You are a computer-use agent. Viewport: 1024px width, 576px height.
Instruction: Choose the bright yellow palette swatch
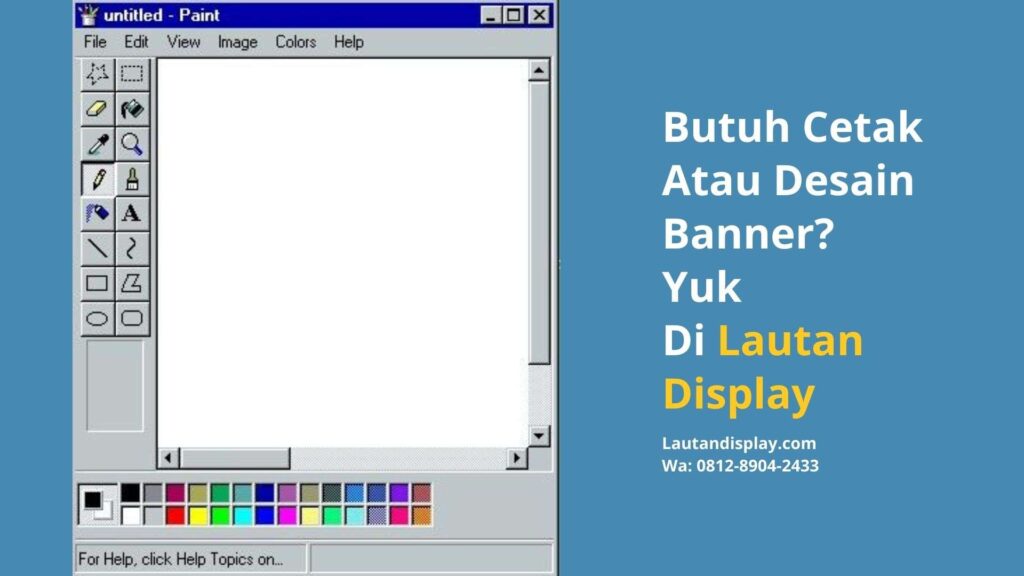tap(198, 516)
